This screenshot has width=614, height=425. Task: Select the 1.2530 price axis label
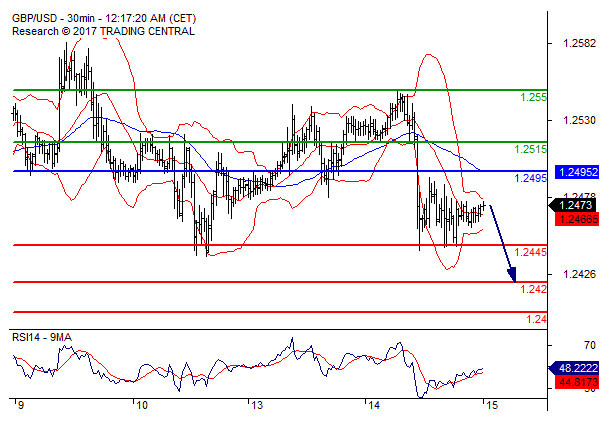[x=579, y=120]
